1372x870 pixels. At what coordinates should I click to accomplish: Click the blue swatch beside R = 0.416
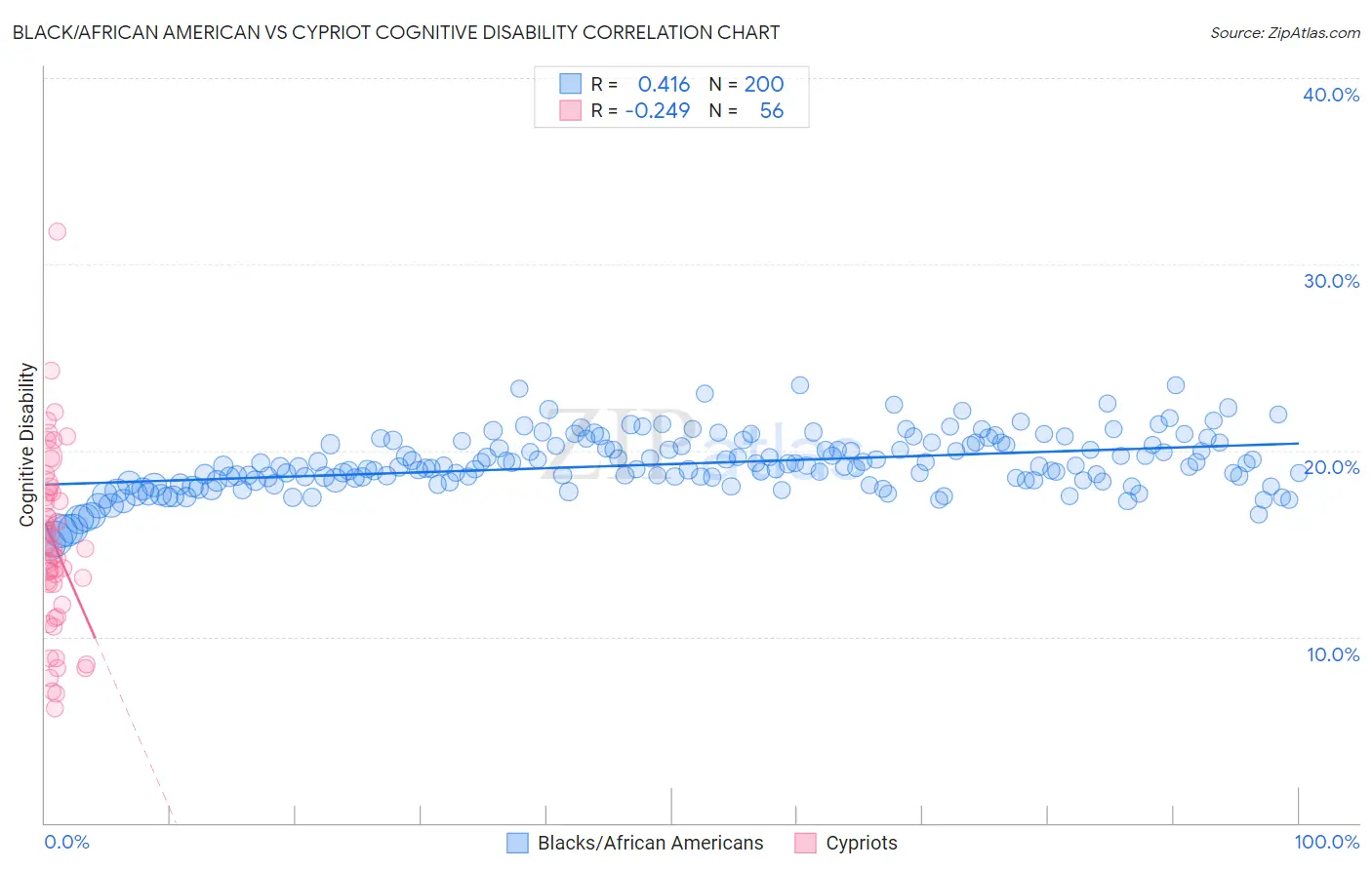570,84
